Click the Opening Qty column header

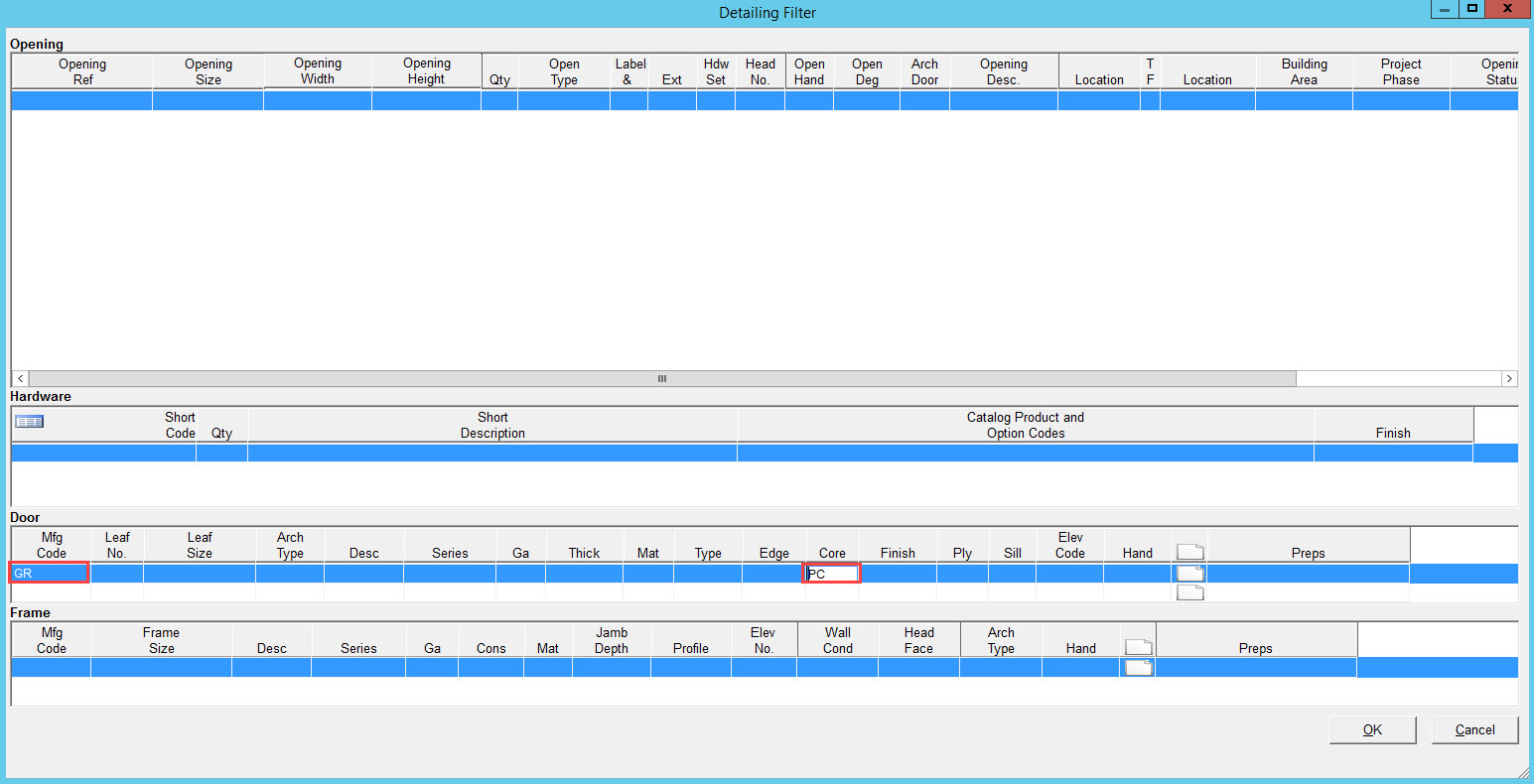click(x=499, y=71)
